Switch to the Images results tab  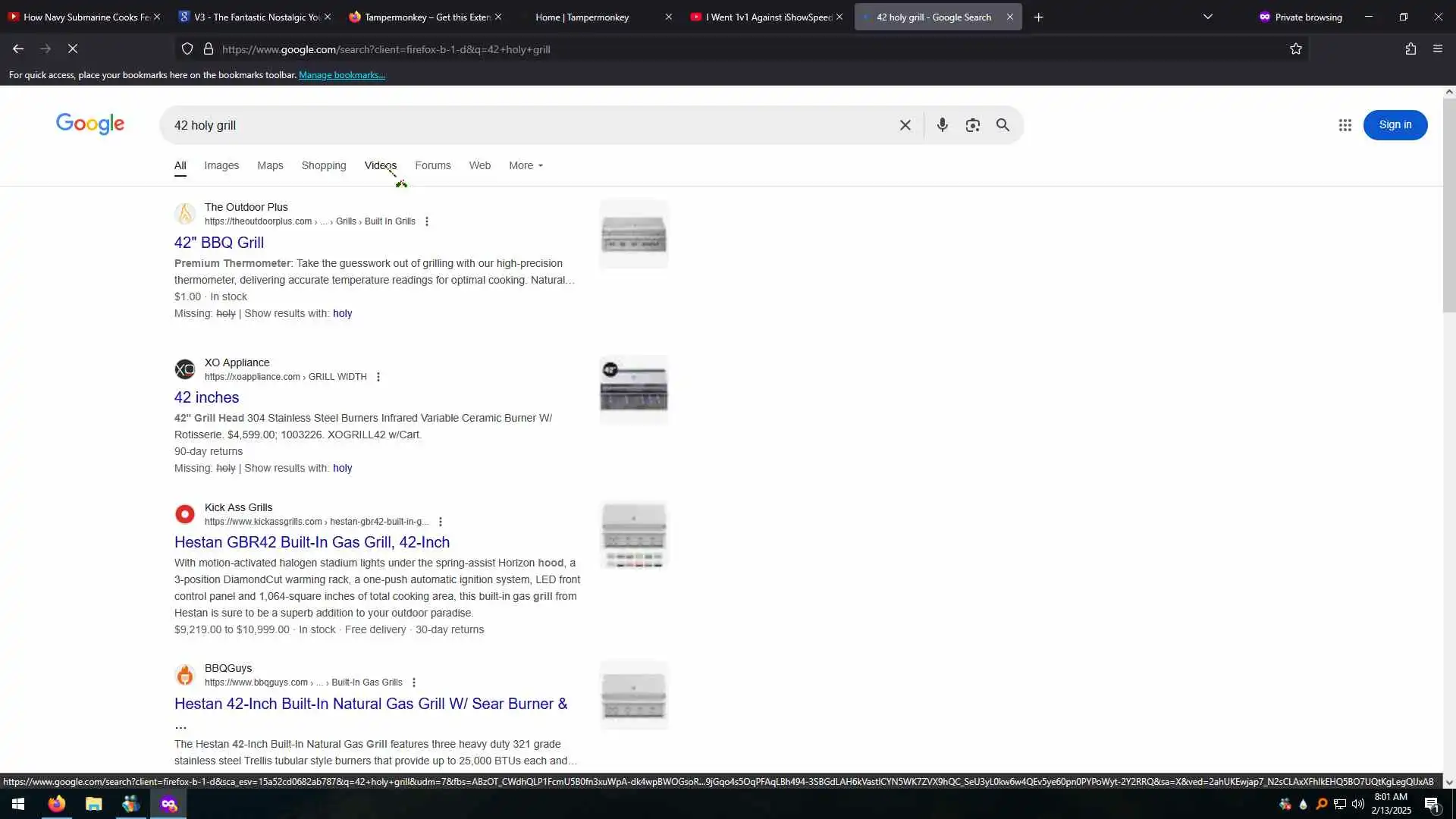[221, 165]
